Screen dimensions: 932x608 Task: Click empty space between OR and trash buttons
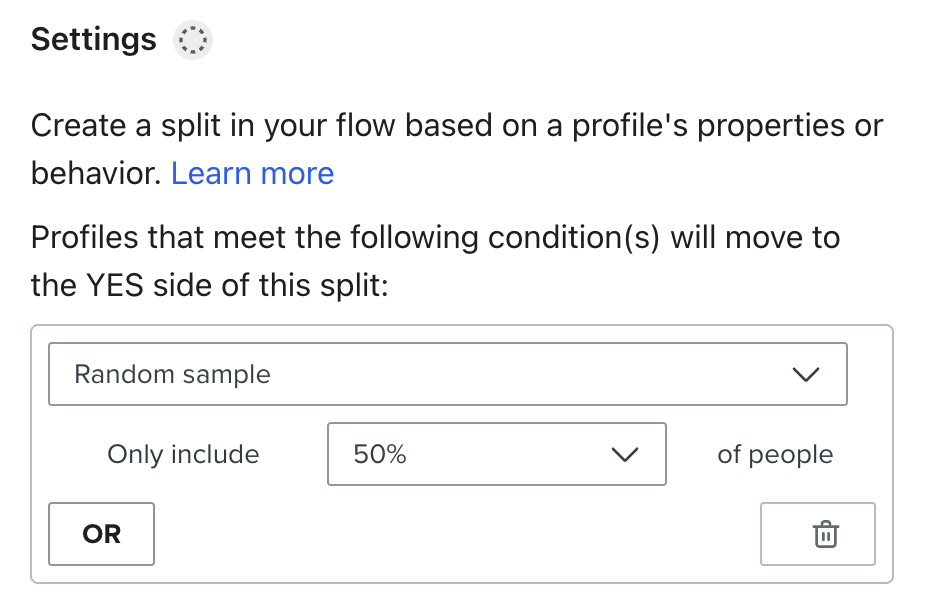[x=456, y=535]
